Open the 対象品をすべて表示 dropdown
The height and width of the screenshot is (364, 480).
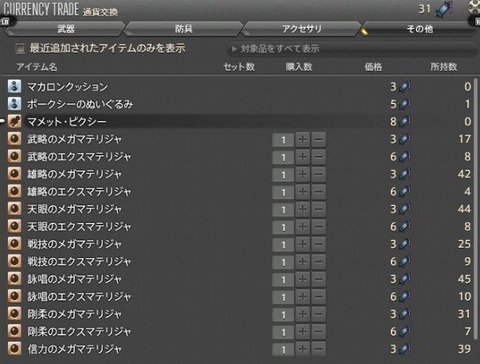(x=352, y=49)
